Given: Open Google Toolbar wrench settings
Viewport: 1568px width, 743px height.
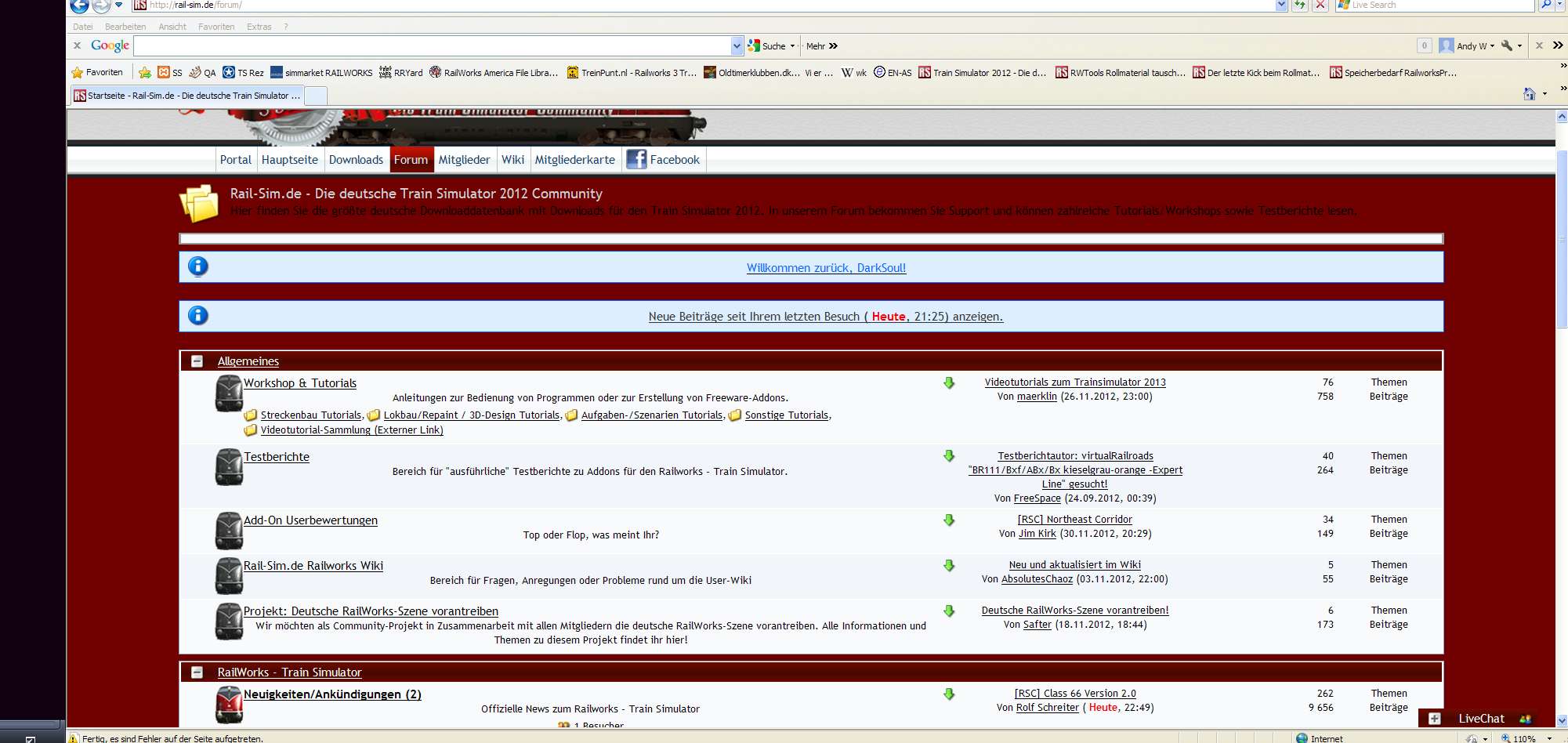Looking at the screenshot, I should pos(1506,45).
